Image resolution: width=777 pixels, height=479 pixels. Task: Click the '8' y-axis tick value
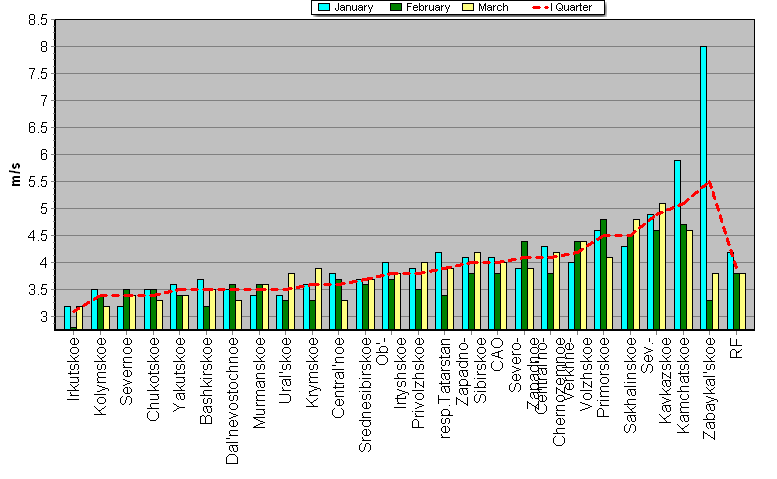(44, 47)
